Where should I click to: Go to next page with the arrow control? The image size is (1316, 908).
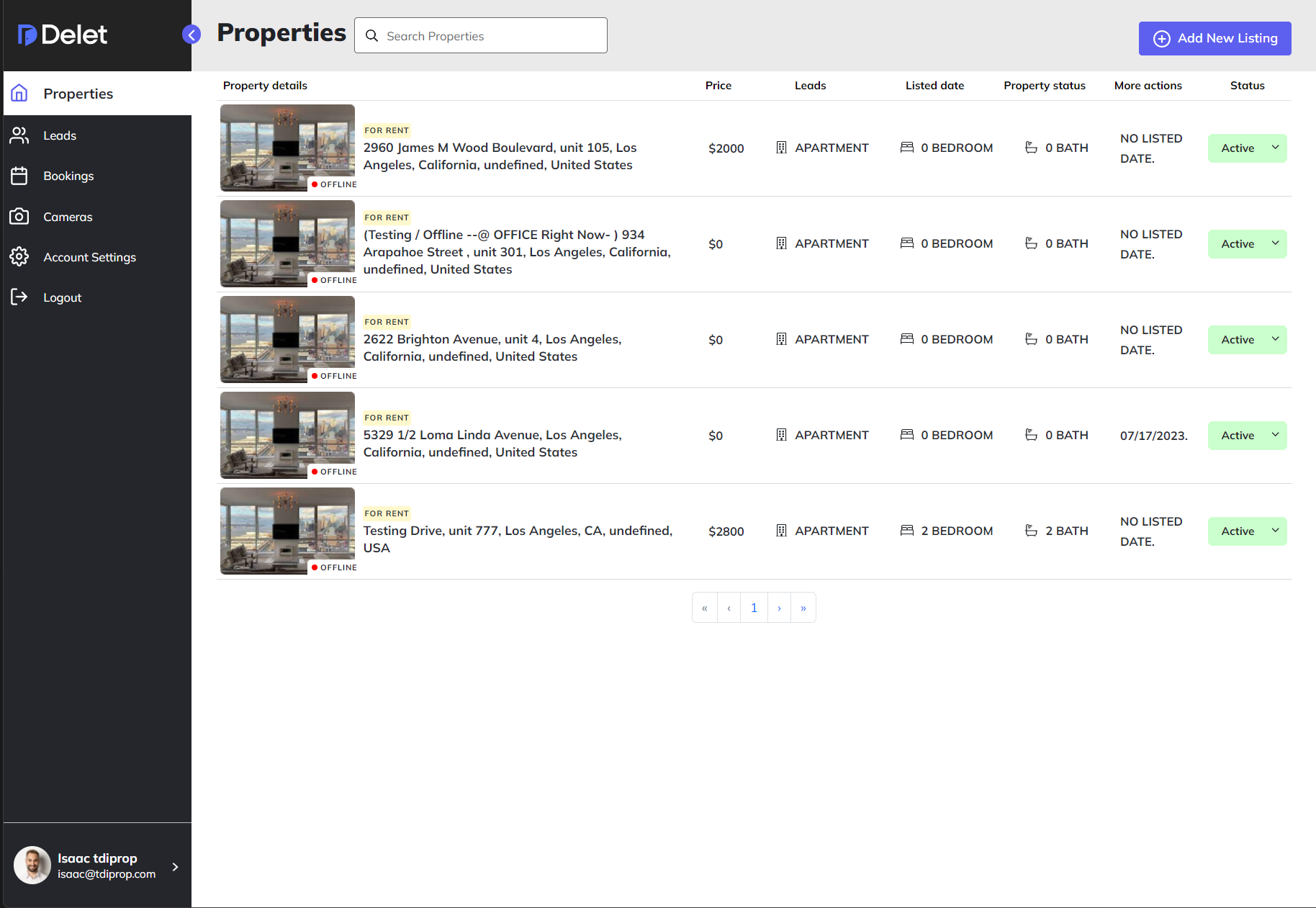tap(779, 607)
